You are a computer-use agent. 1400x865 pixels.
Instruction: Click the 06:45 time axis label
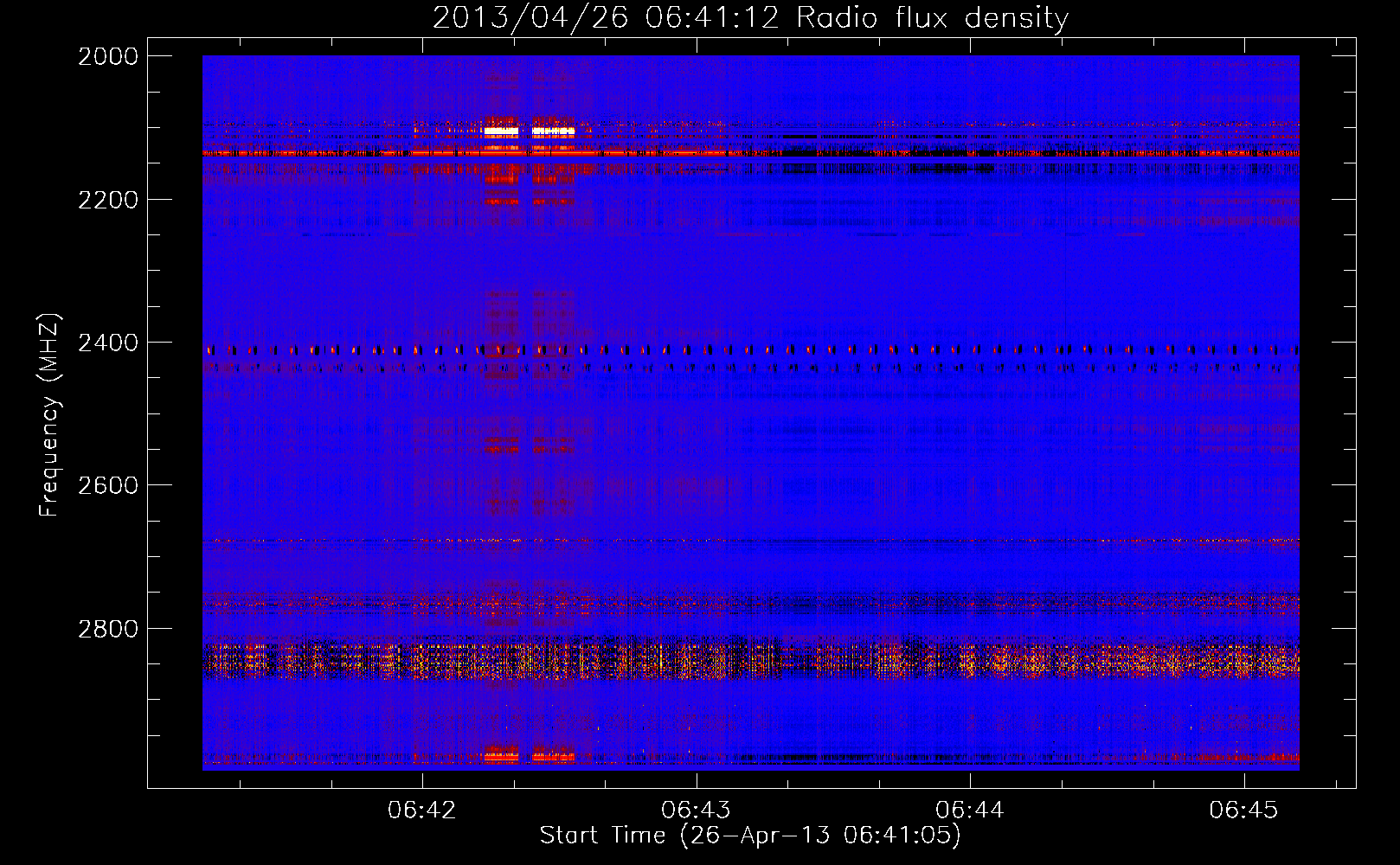point(1243,811)
